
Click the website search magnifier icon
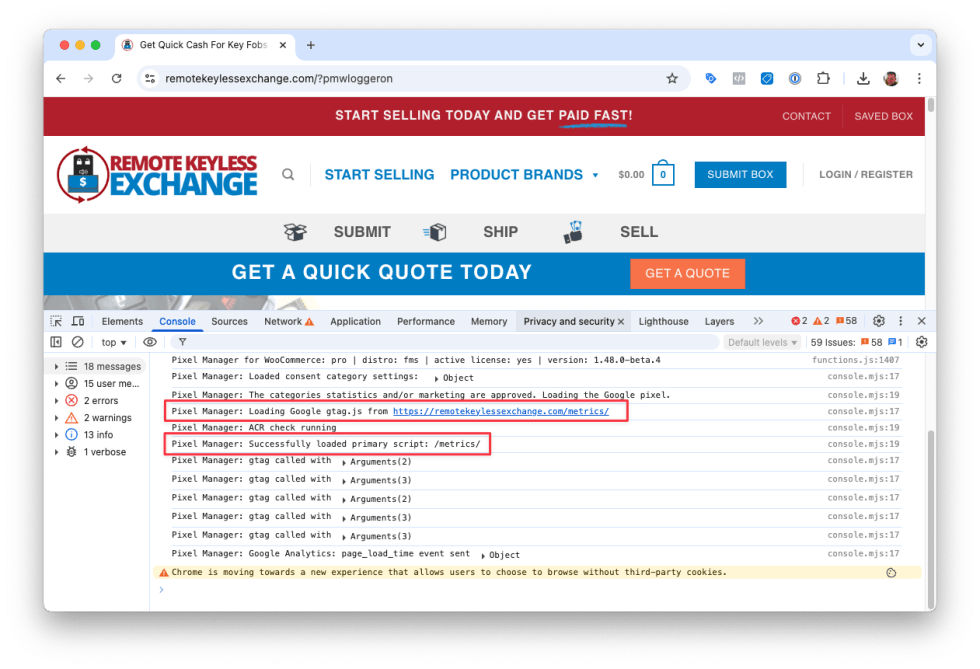[288, 174]
